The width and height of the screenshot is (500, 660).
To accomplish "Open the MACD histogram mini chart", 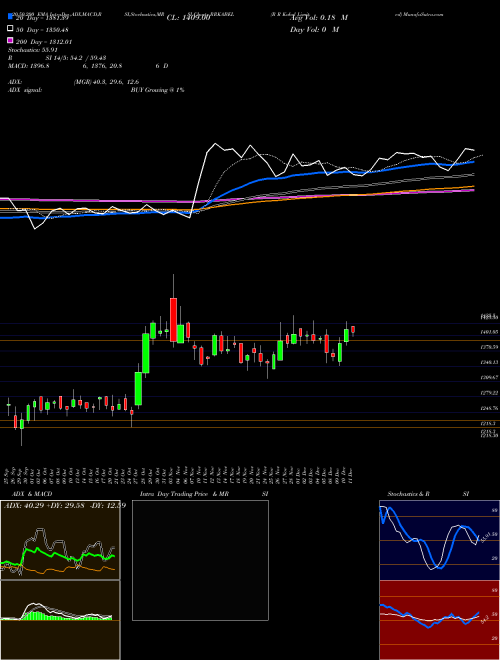I will pyautogui.click(x=60, y=620).
